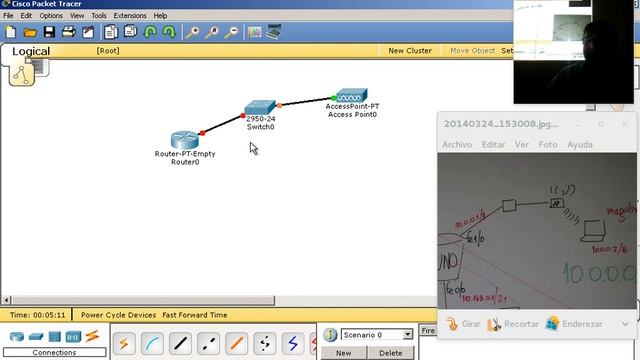Open the View menu
The height and width of the screenshot is (360, 640).
tap(77, 16)
